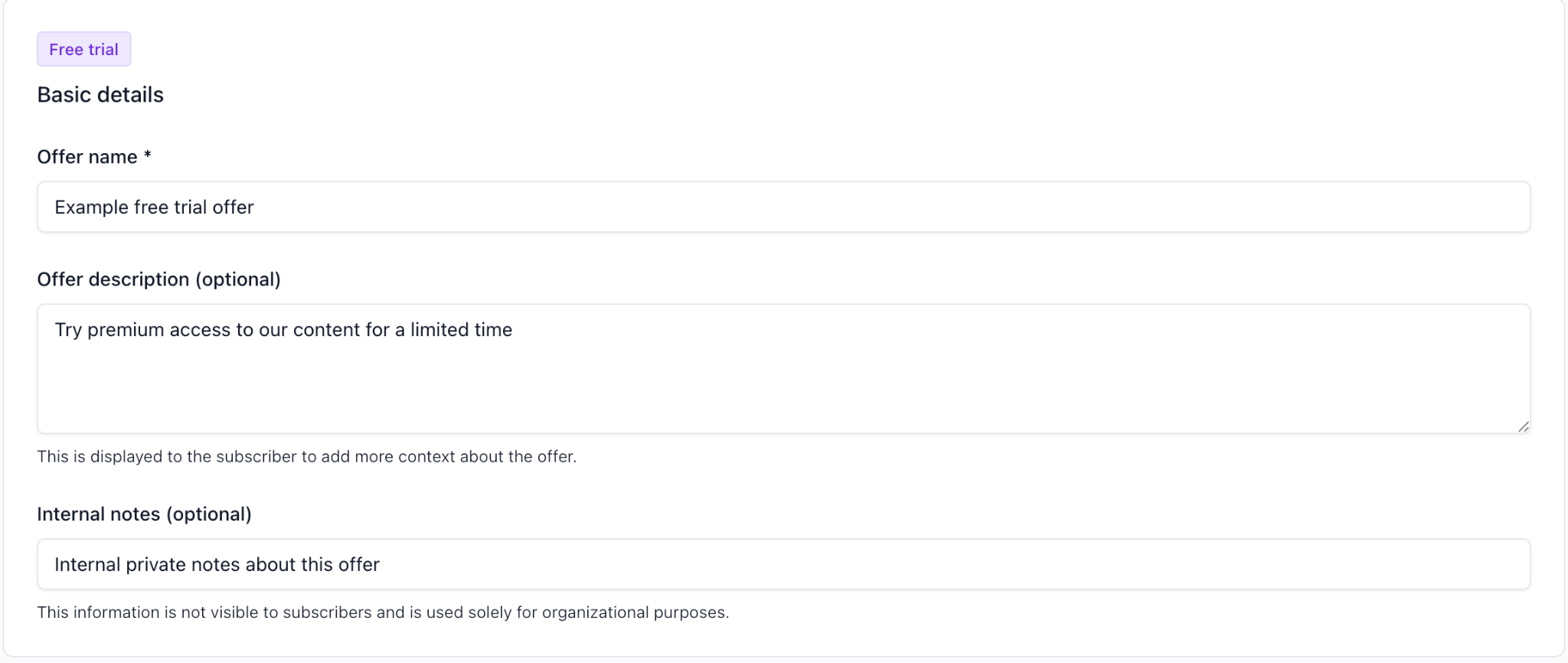The height and width of the screenshot is (663, 1568).
Task: Place cursor in 'Internal private notes about this offer'
Action: point(217,565)
